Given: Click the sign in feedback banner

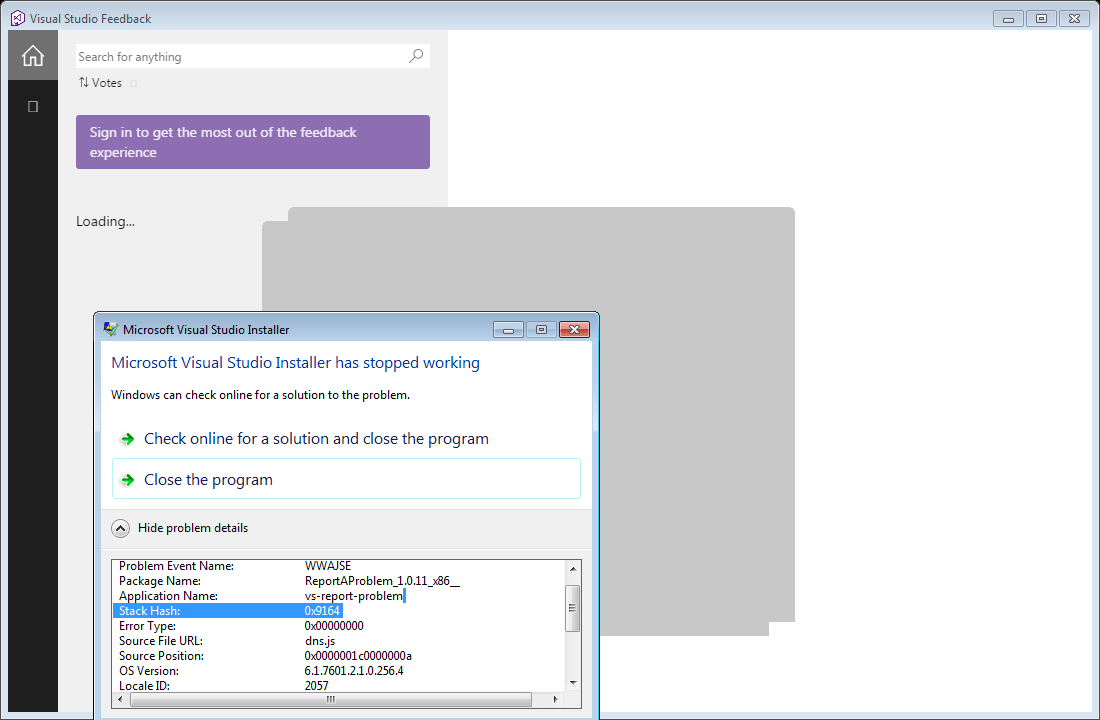Looking at the screenshot, I should (x=253, y=142).
